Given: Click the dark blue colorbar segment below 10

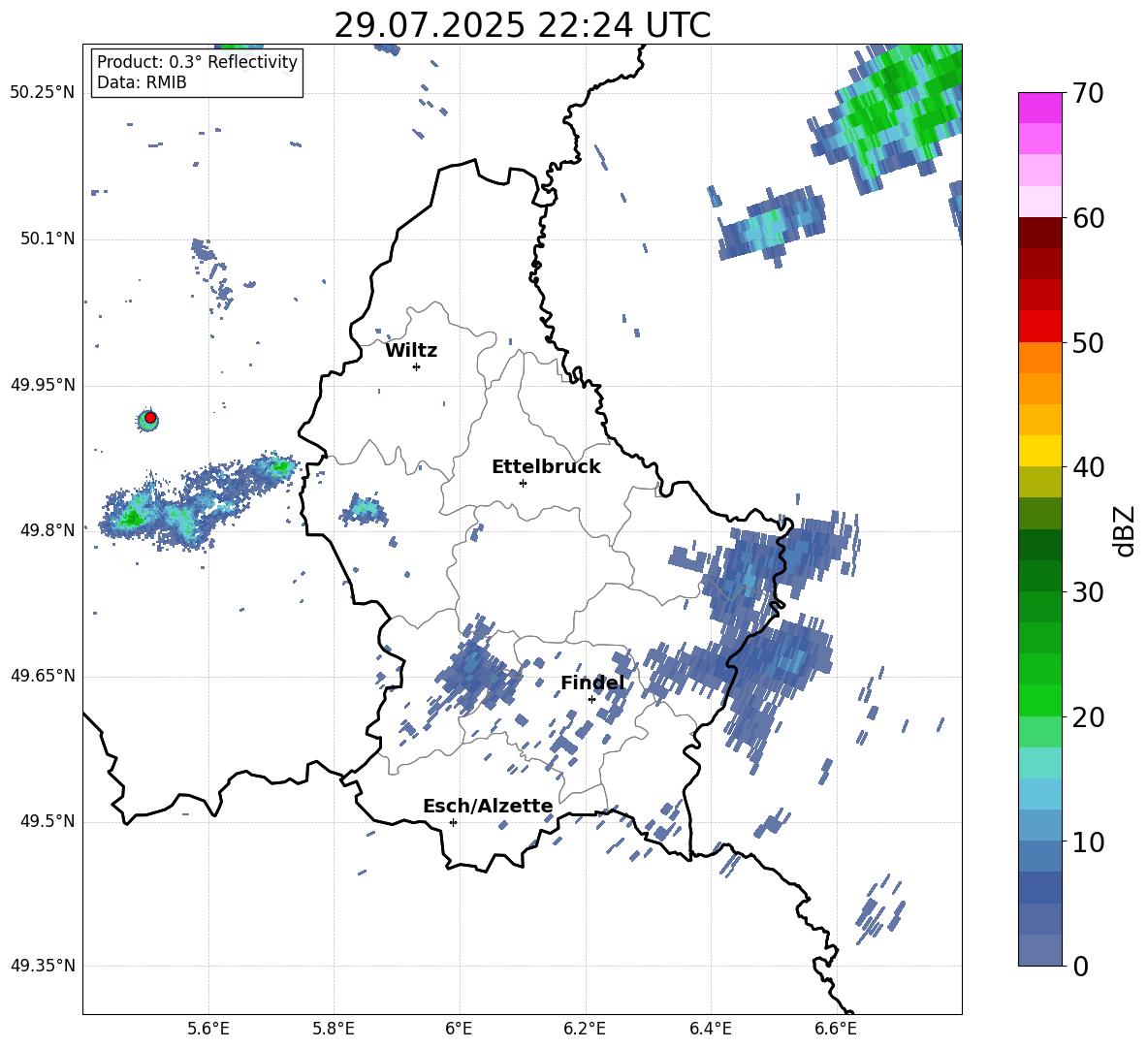Looking at the screenshot, I should pyautogui.click(x=1039, y=887).
